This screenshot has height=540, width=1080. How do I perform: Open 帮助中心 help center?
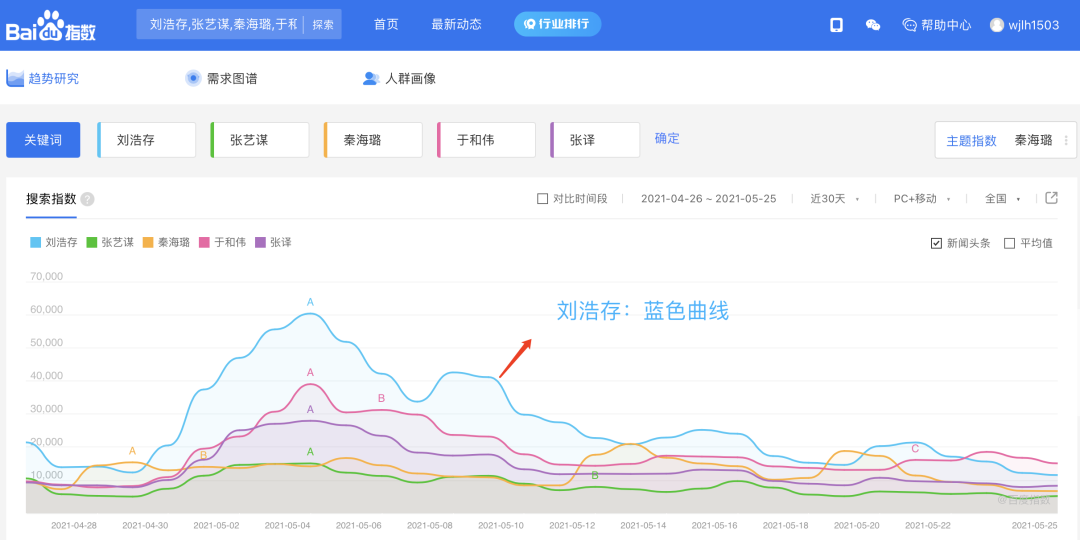(x=936, y=25)
